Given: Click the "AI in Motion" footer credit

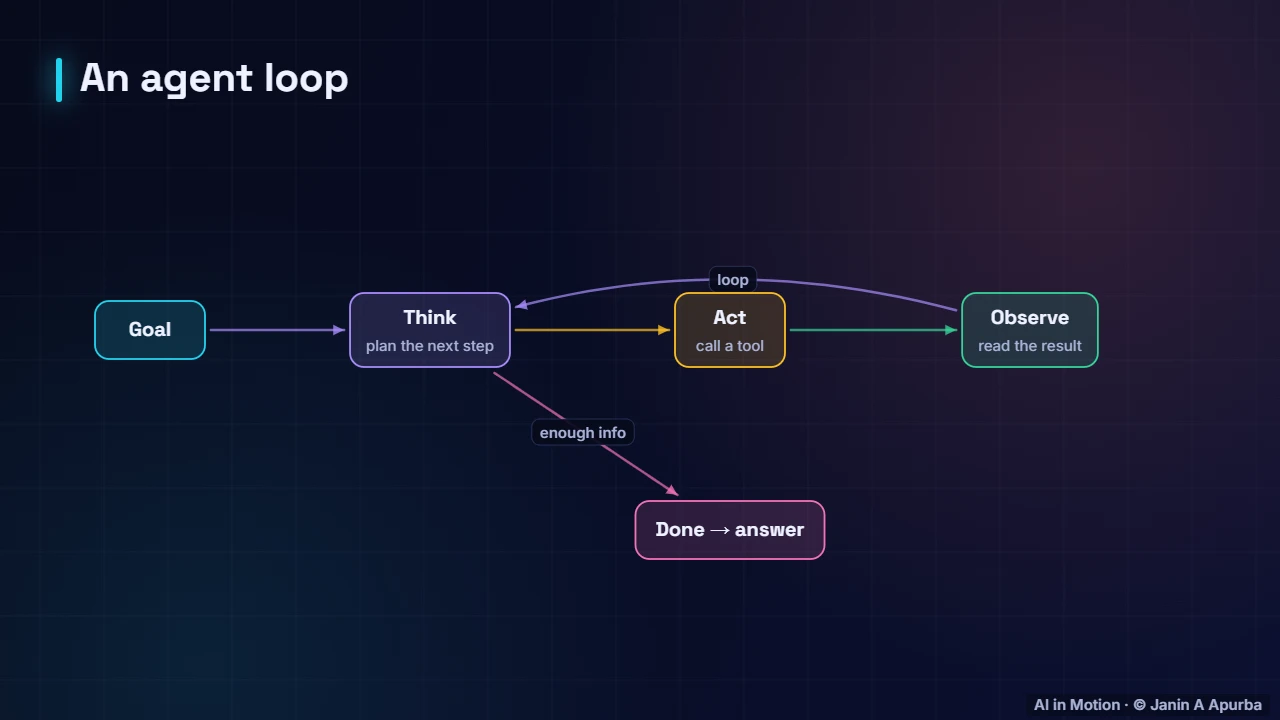Looking at the screenshot, I should [1148, 705].
